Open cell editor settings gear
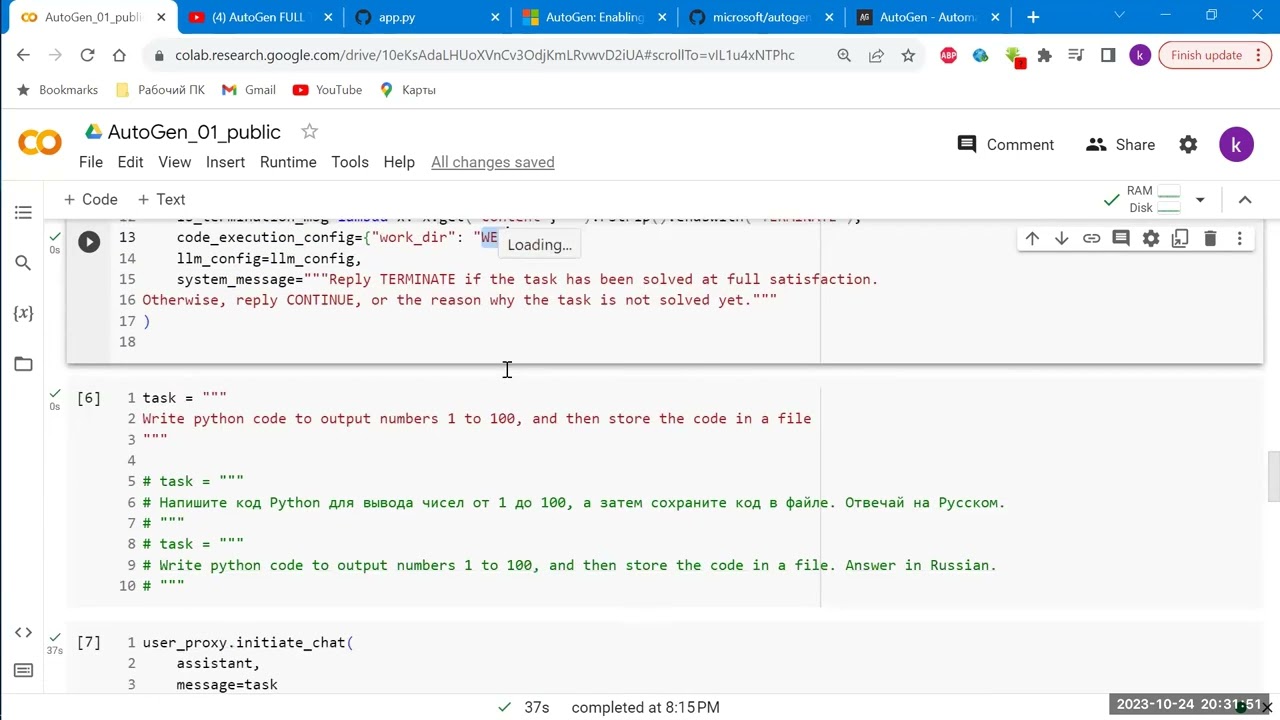The width and height of the screenshot is (1280, 720). pos(1151,238)
